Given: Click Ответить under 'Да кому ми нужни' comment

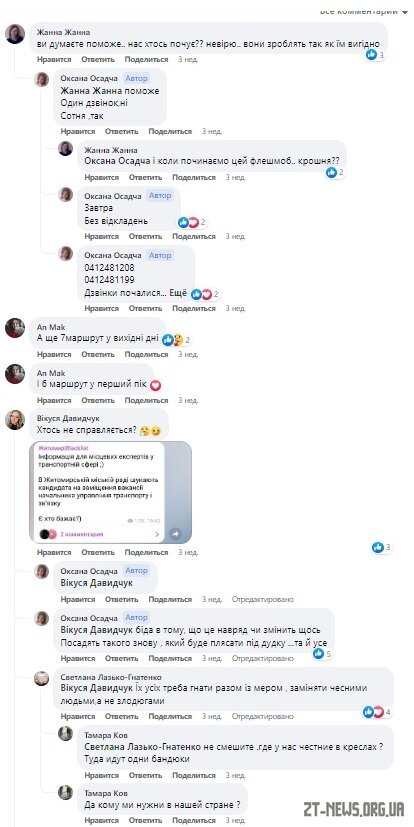Looking at the screenshot, I should [x=145, y=820].
